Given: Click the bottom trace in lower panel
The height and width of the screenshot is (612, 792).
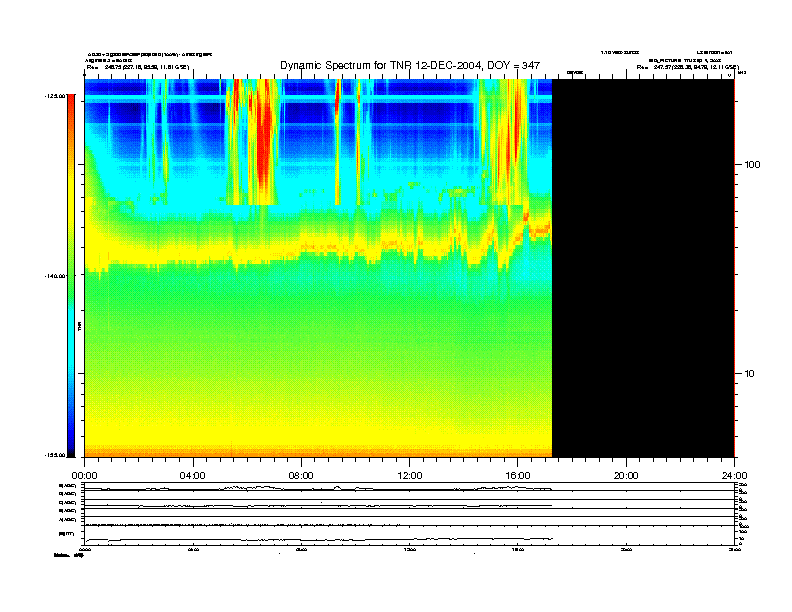Looking at the screenshot, I should point(318,540).
